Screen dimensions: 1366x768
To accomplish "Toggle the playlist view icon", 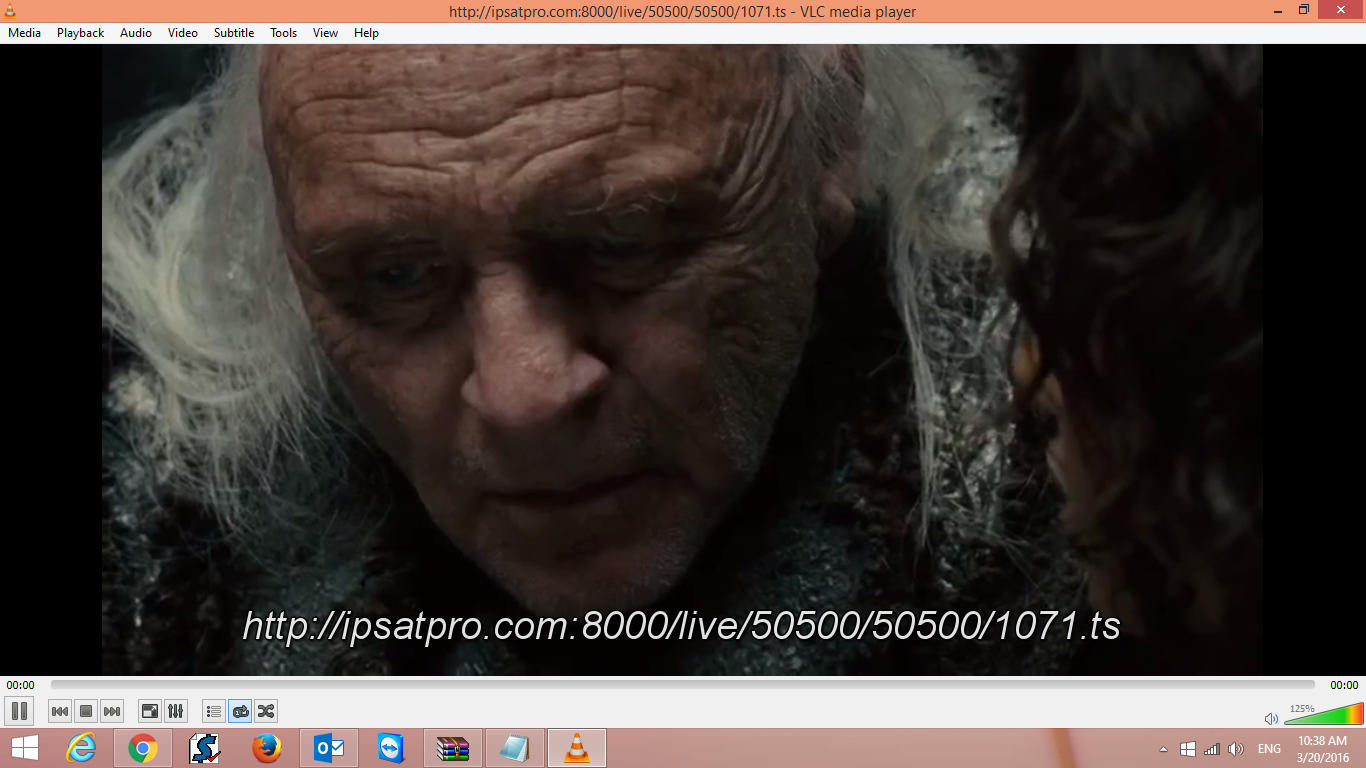I will [213, 711].
